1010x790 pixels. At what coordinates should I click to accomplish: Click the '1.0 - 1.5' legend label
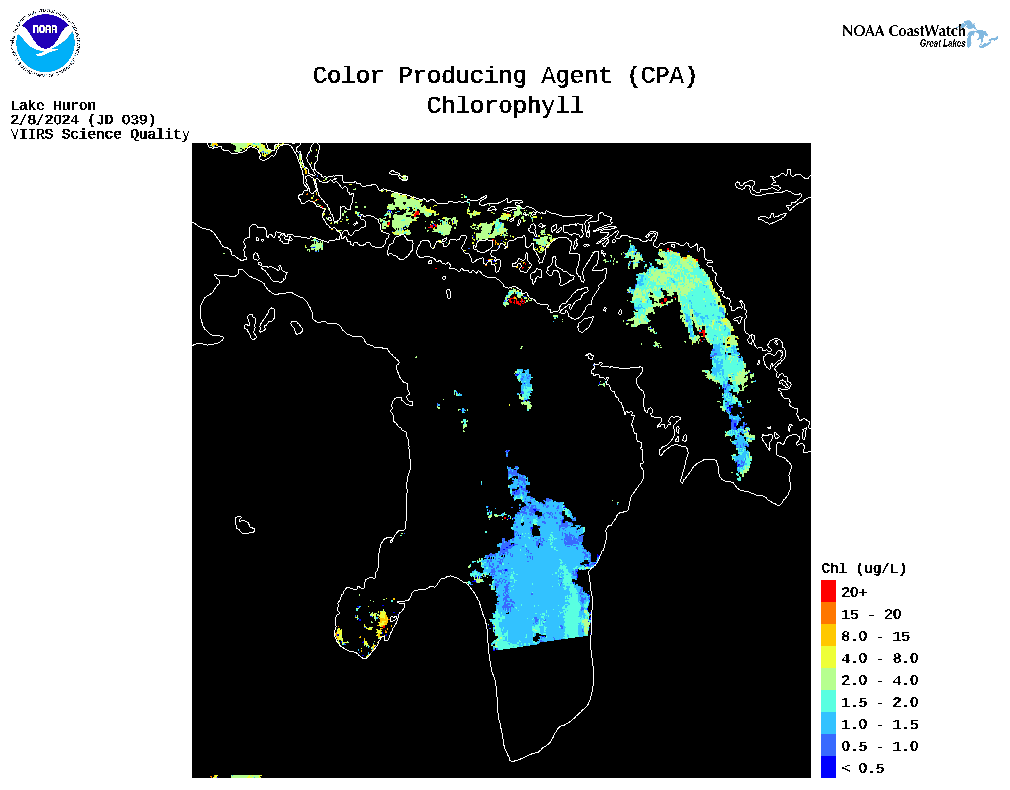879,724
